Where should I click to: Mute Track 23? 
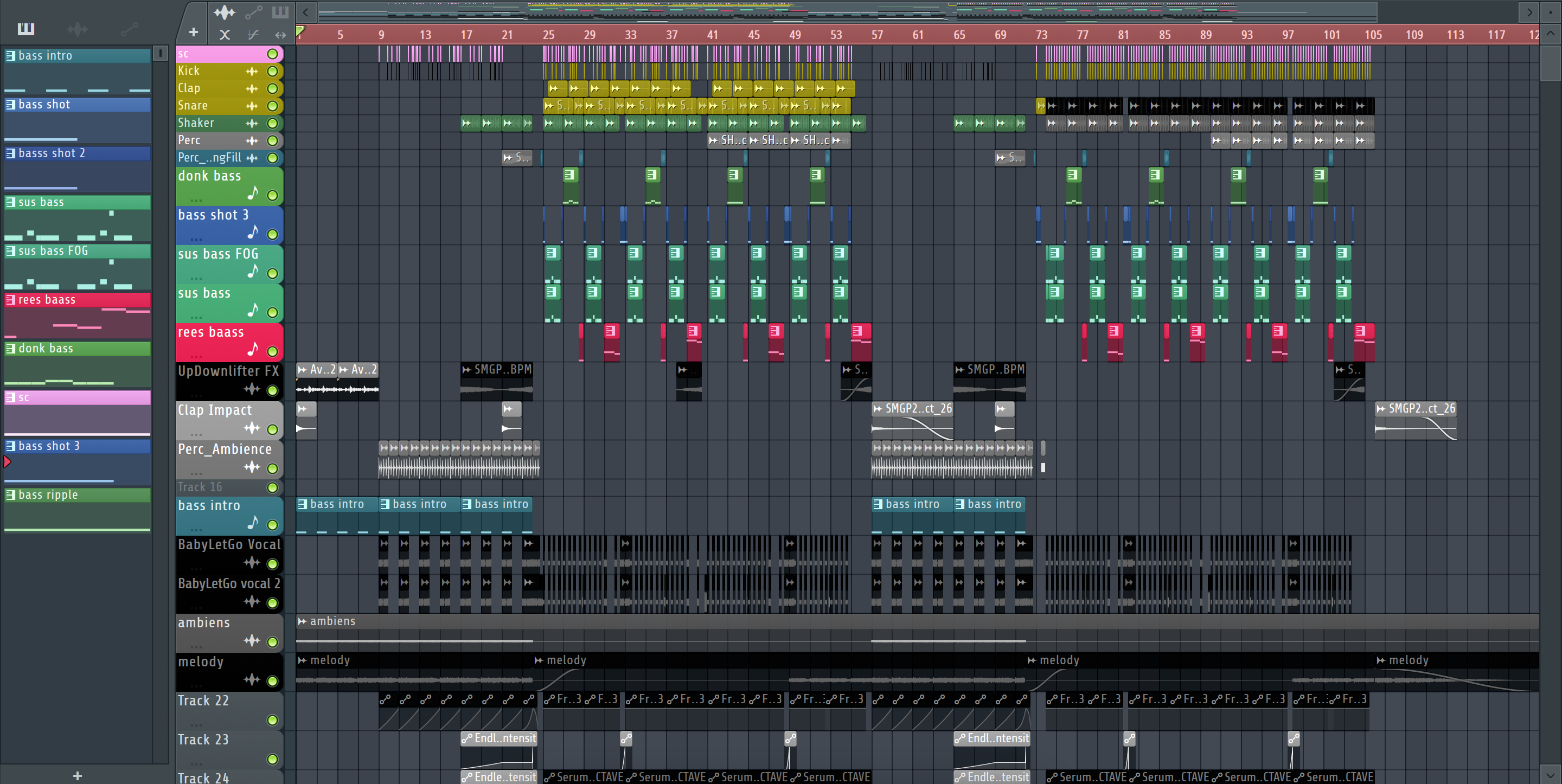click(x=273, y=759)
